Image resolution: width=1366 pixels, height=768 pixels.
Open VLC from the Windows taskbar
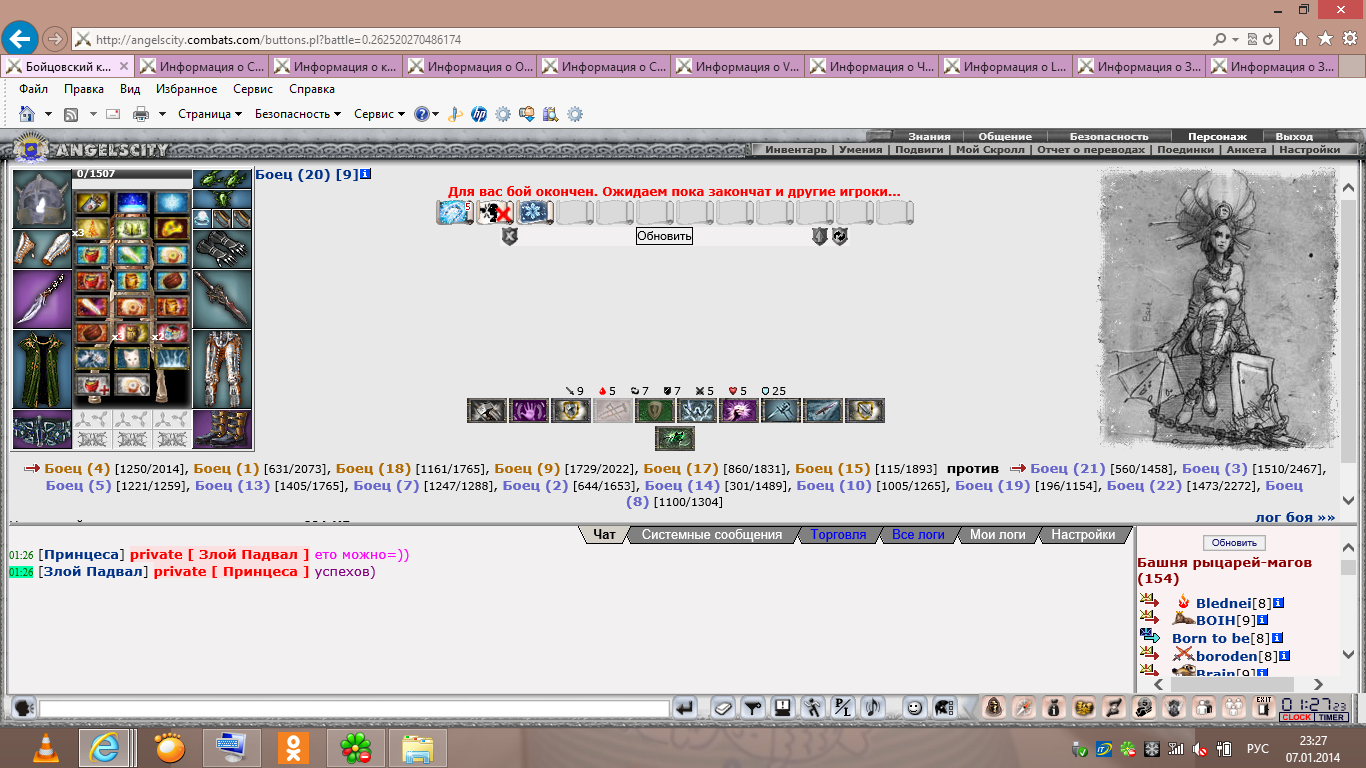point(45,748)
